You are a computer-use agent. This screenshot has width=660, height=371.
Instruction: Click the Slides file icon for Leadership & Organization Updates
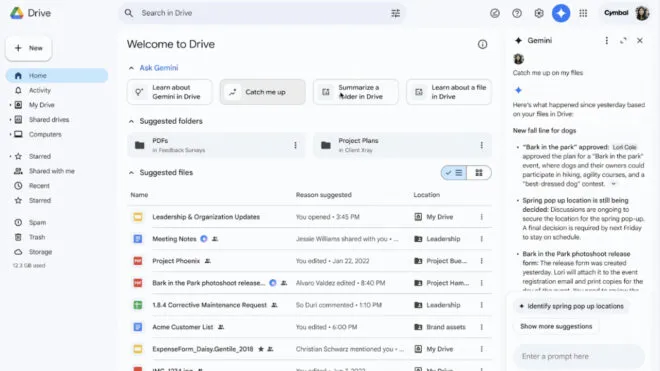pos(138,217)
